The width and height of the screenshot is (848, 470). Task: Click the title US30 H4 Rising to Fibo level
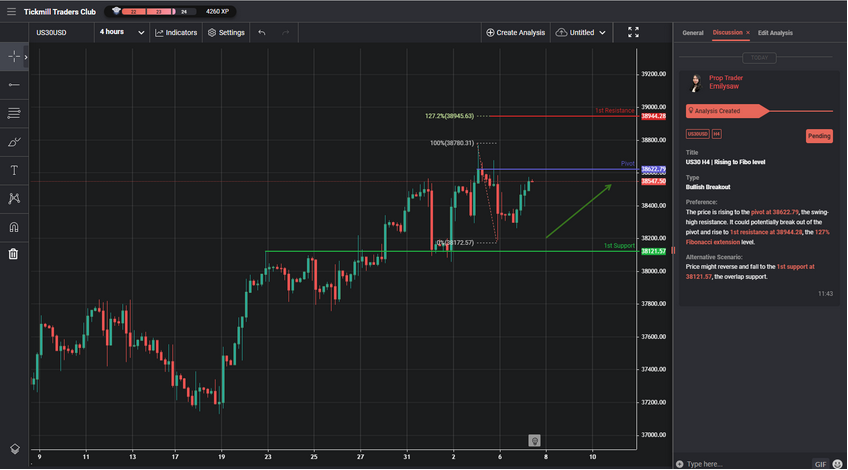[725, 162]
